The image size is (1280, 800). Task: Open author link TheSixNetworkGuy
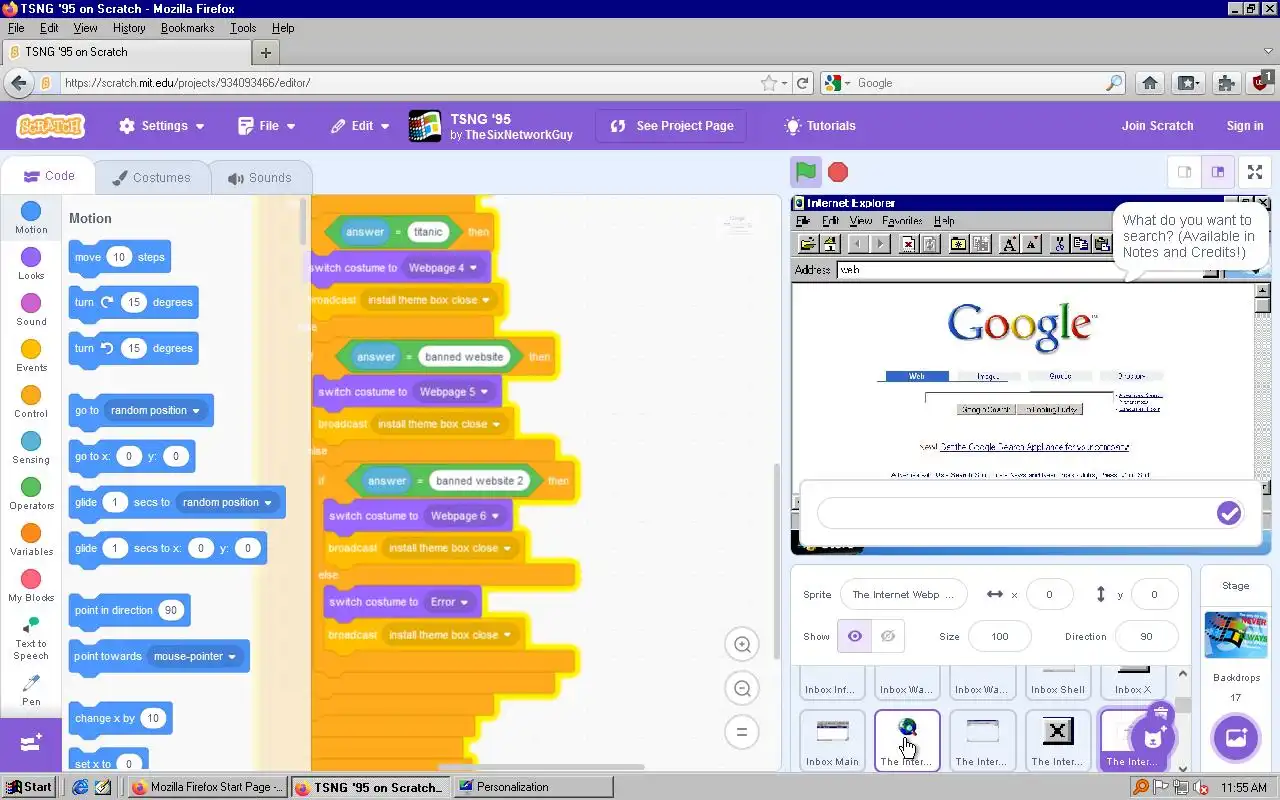point(519,135)
